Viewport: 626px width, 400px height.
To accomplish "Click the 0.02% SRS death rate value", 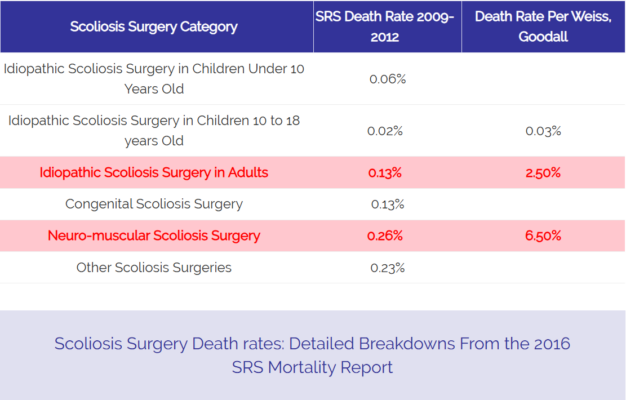I will [386, 131].
